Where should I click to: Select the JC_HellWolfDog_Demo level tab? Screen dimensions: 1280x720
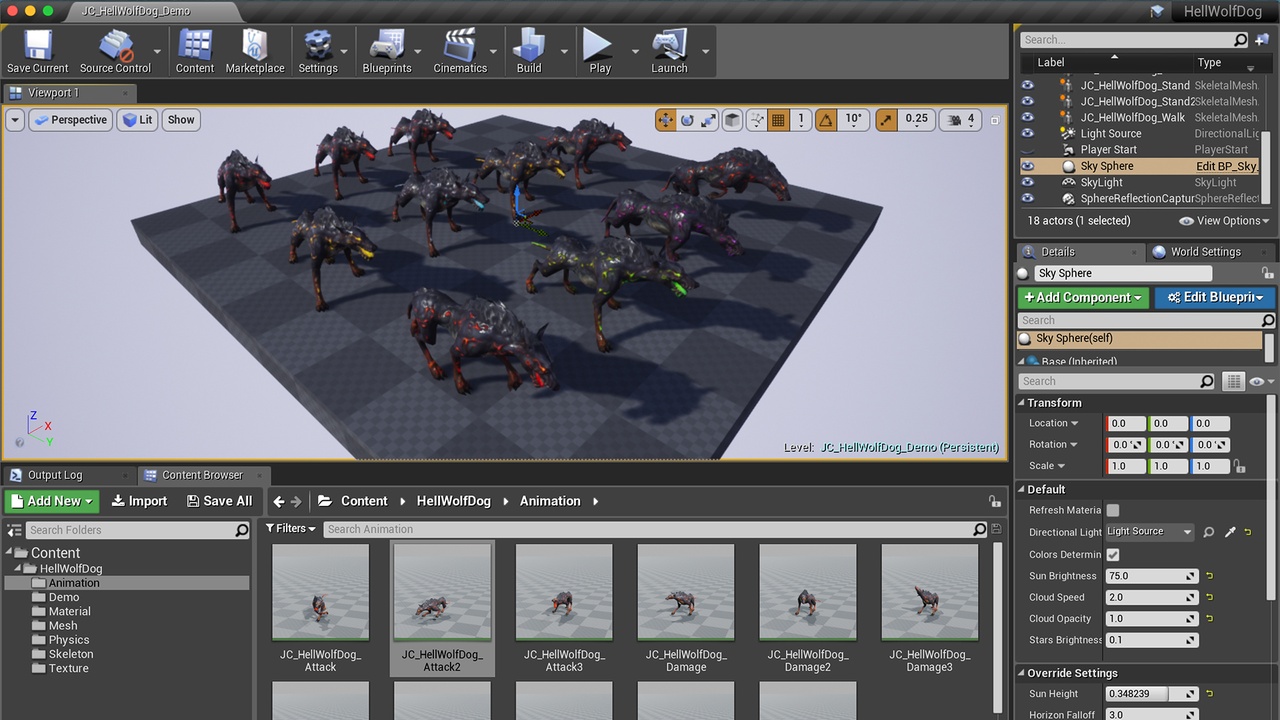point(136,11)
